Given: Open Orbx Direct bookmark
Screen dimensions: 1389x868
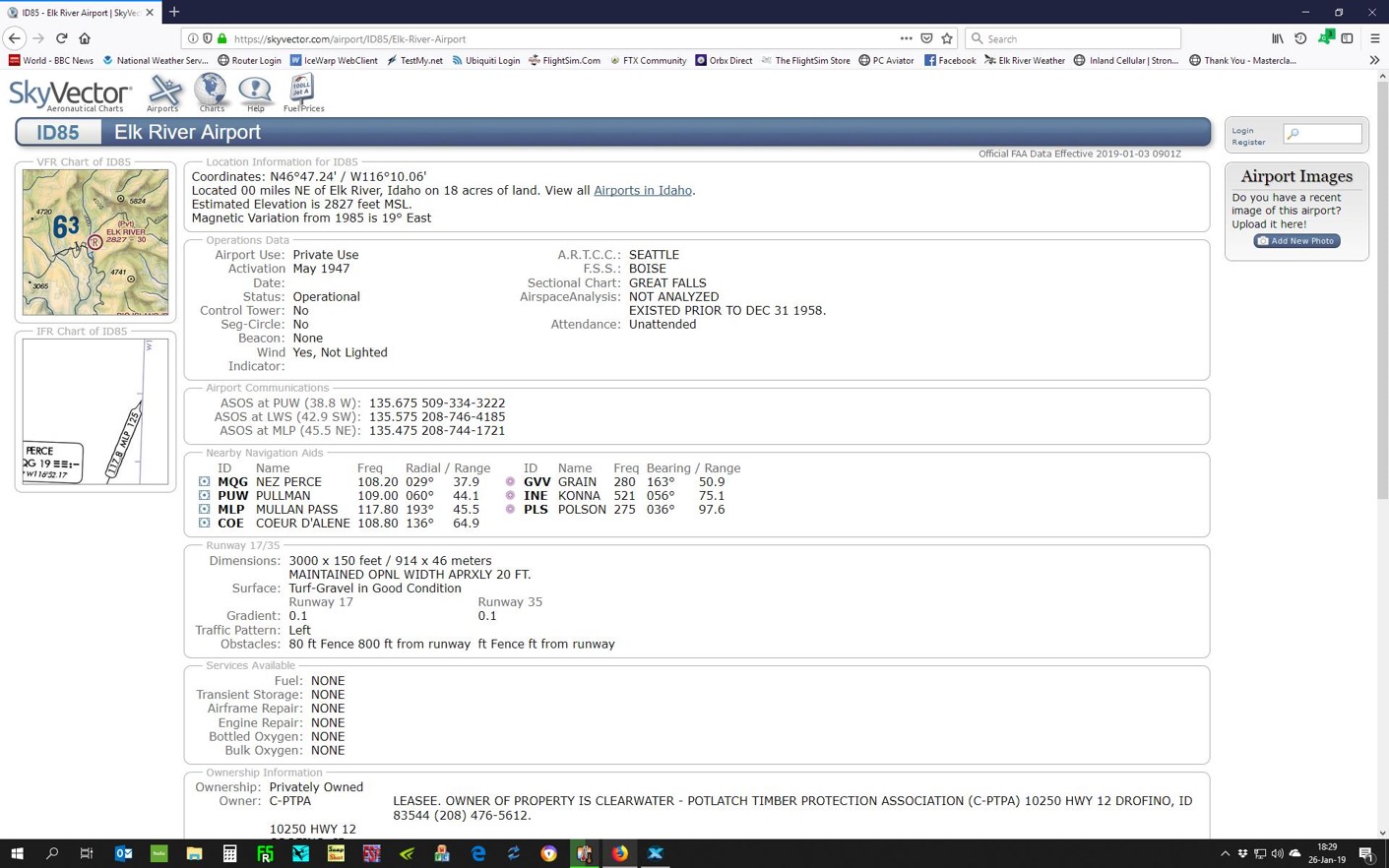Looking at the screenshot, I should point(724,60).
